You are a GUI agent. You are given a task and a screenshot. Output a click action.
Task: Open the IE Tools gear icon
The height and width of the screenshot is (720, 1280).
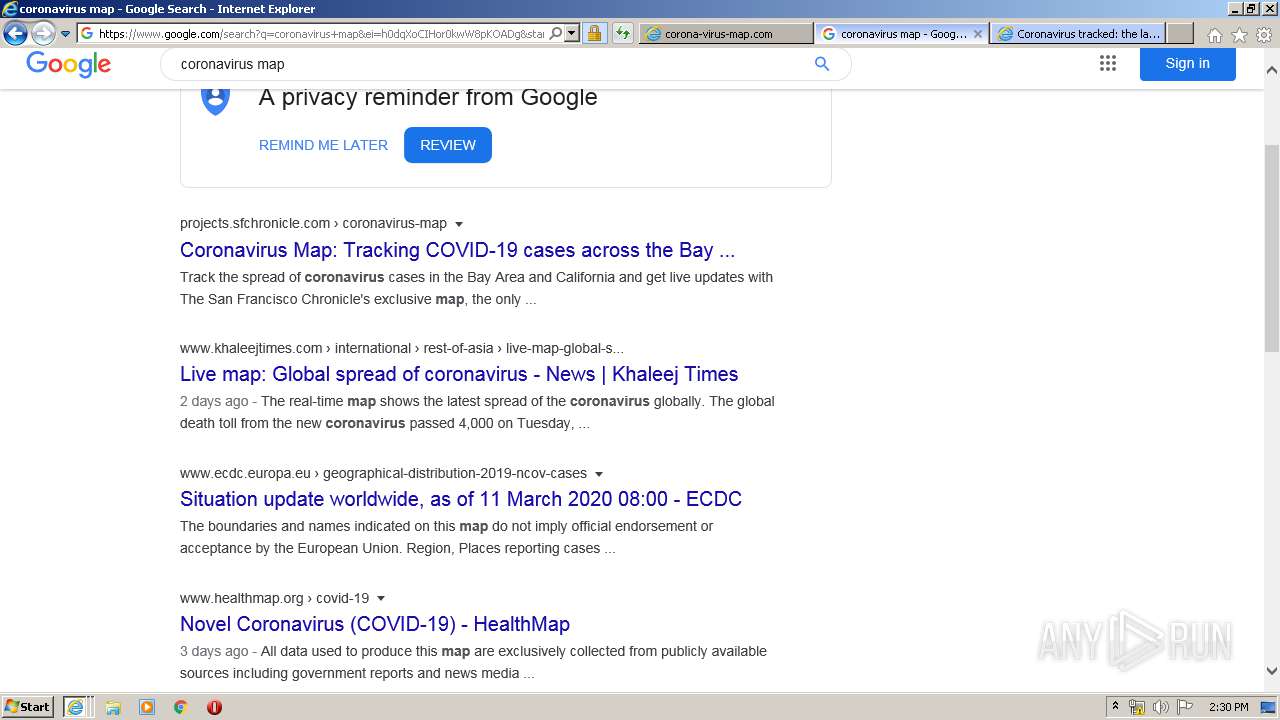[x=1264, y=35]
